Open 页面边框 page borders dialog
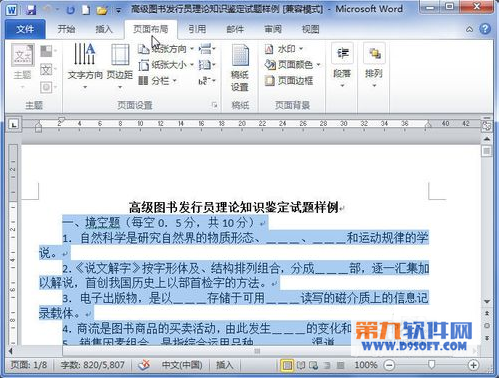499x378 pixels. coord(289,81)
